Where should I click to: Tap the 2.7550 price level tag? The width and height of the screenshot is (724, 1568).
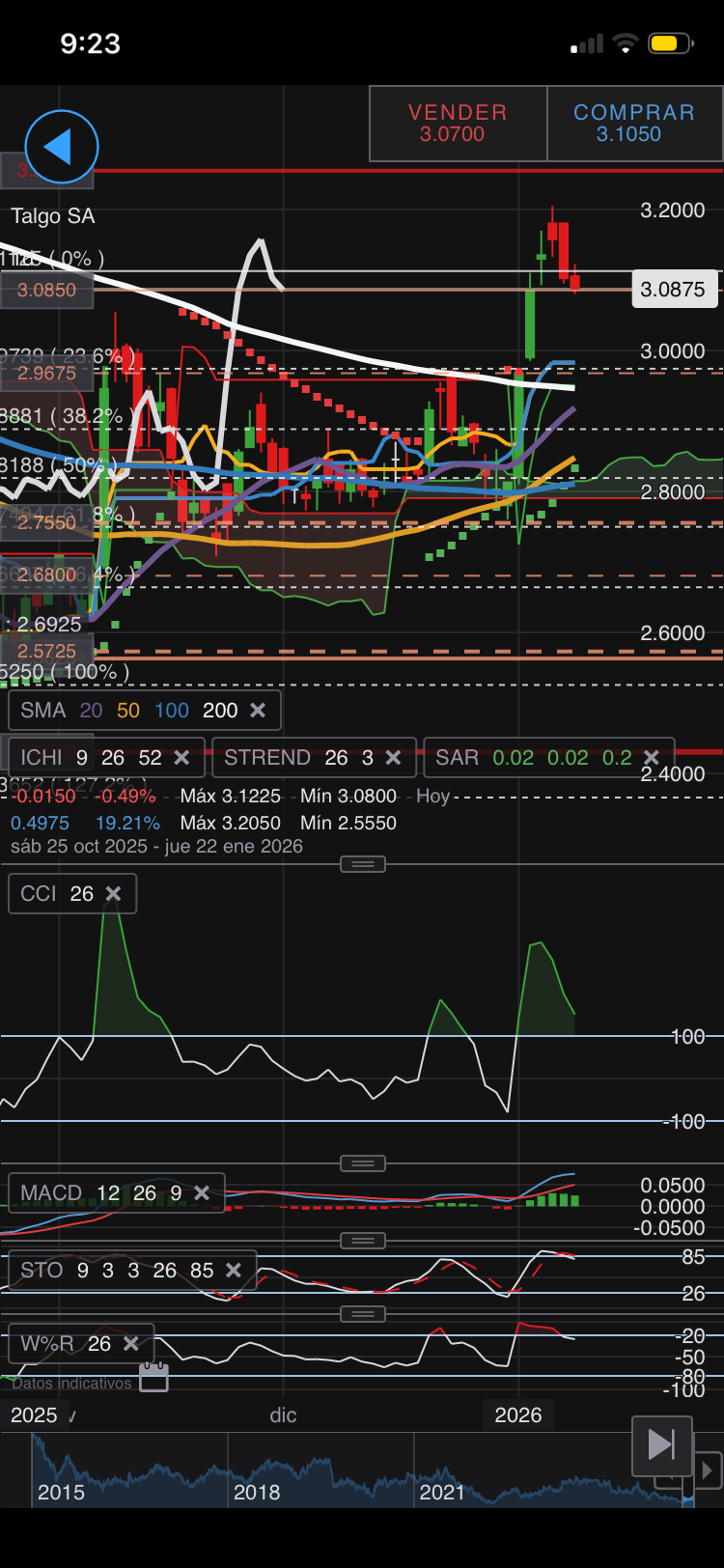click(x=46, y=522)
